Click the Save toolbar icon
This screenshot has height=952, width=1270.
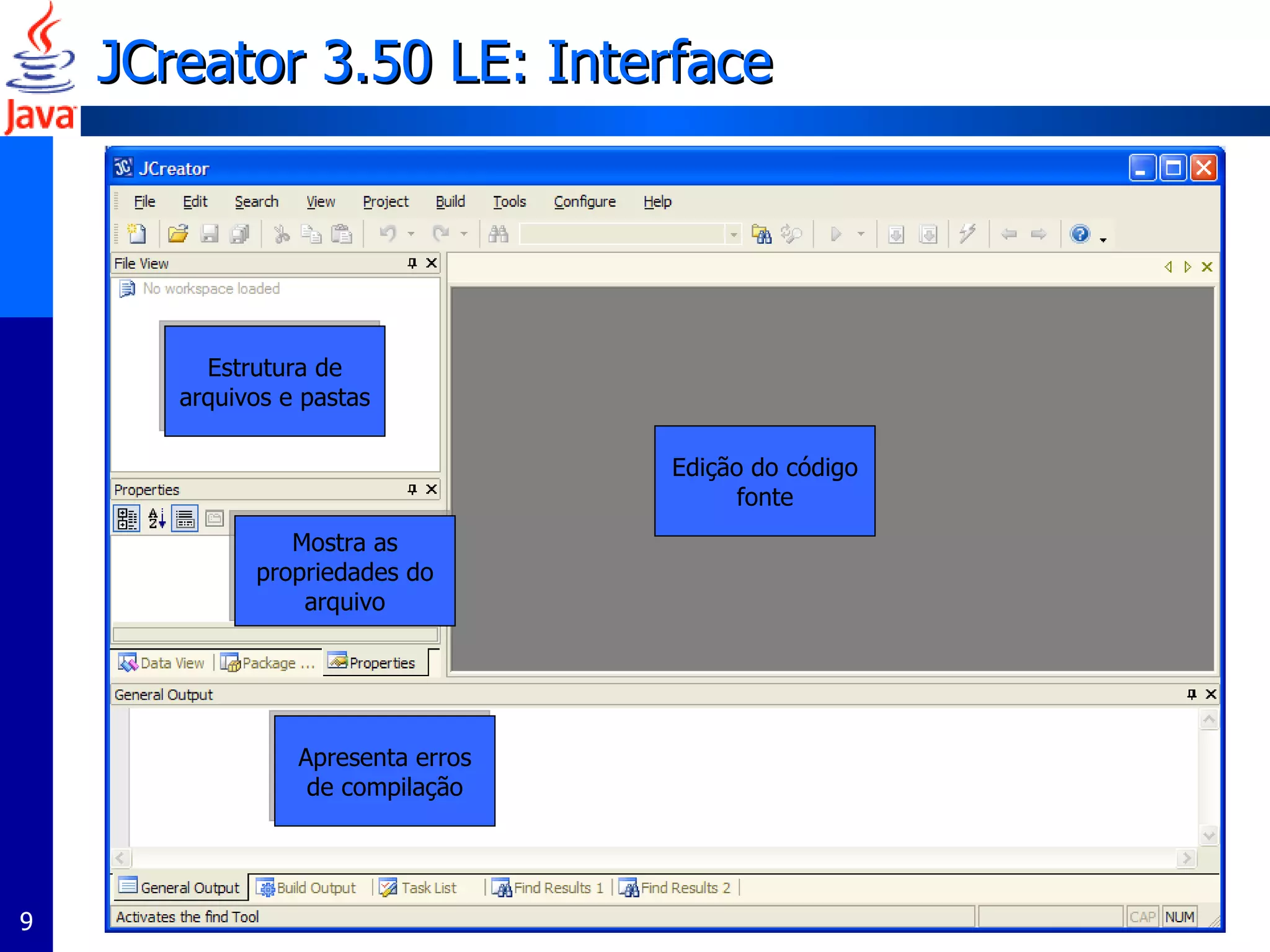[x=210, y=234]
